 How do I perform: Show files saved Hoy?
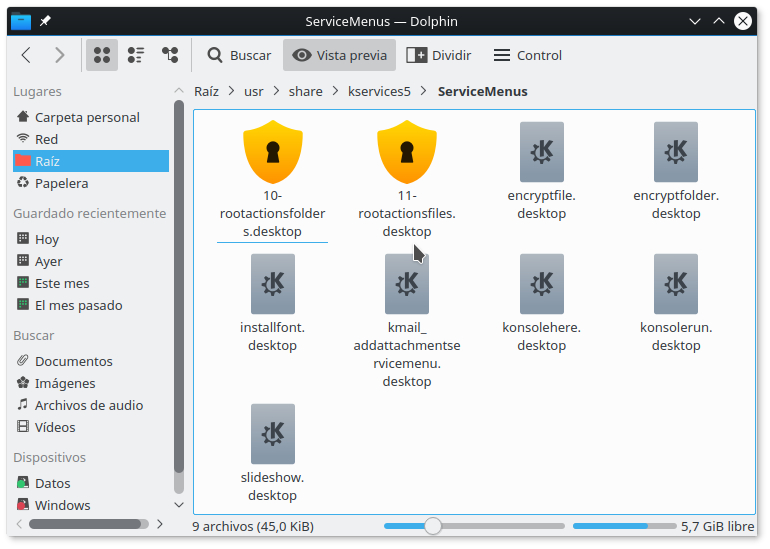tap(91, 239)
